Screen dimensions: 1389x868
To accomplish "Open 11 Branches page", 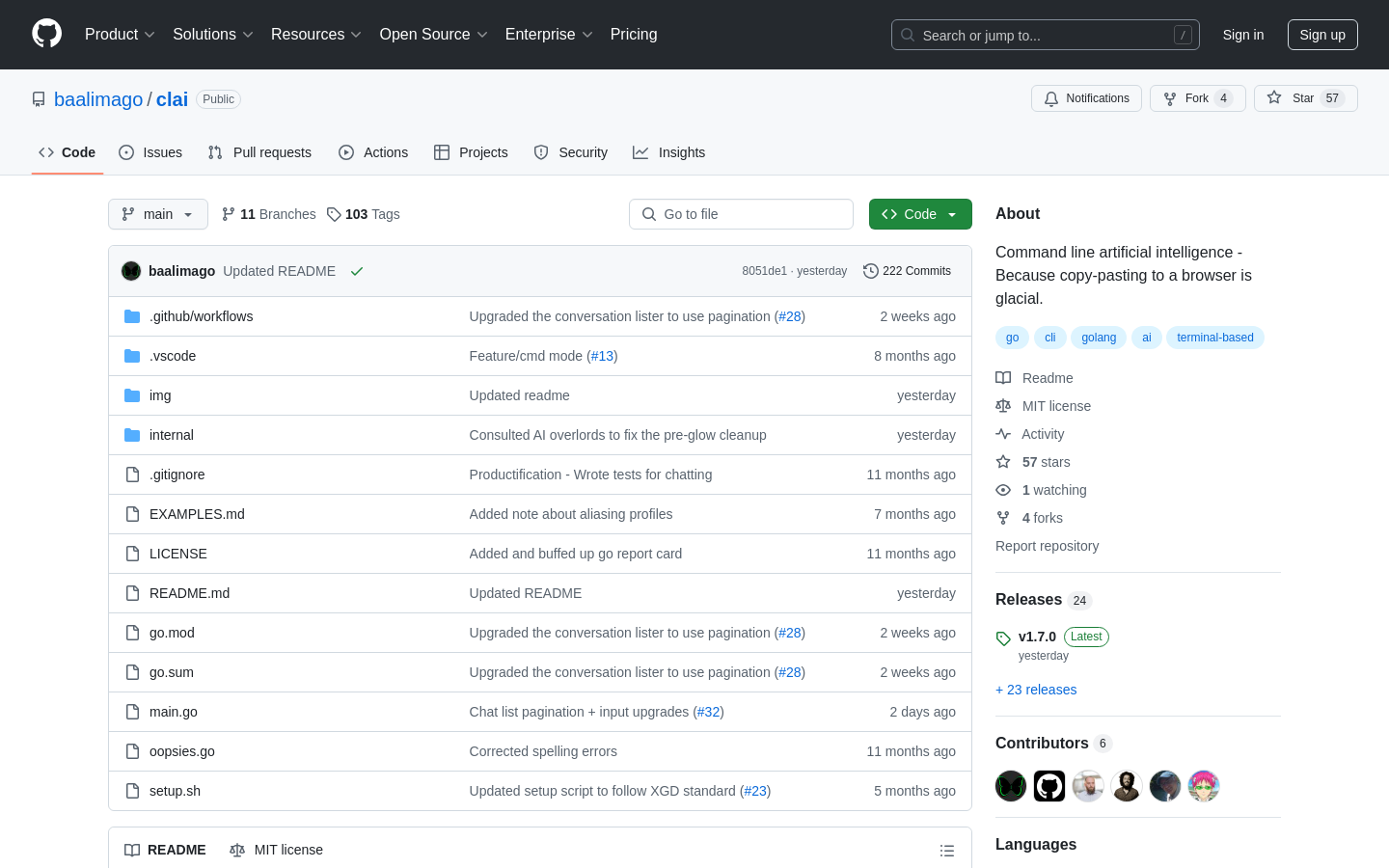I will [x=268, y=214].
